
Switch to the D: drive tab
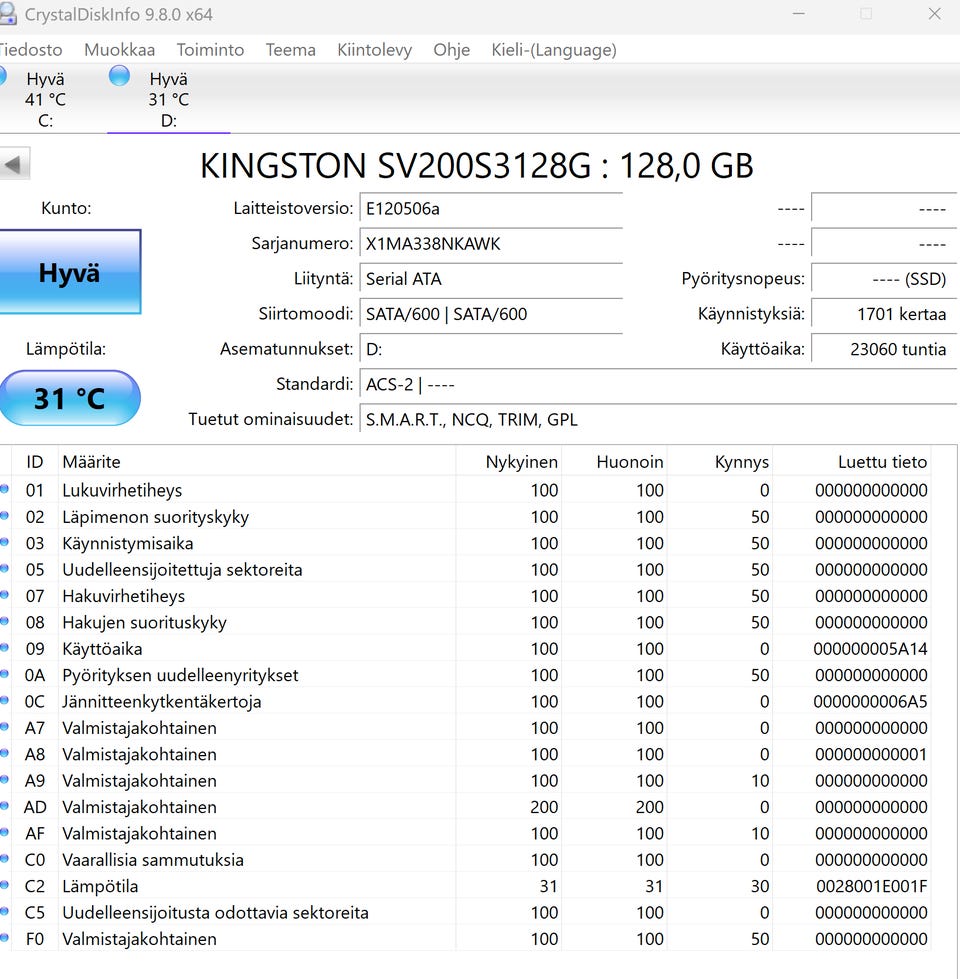[x=168, y=100]
